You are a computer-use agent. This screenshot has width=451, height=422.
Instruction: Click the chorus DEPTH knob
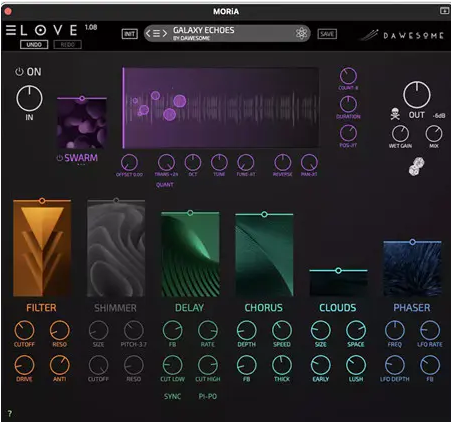click(246, 331)
